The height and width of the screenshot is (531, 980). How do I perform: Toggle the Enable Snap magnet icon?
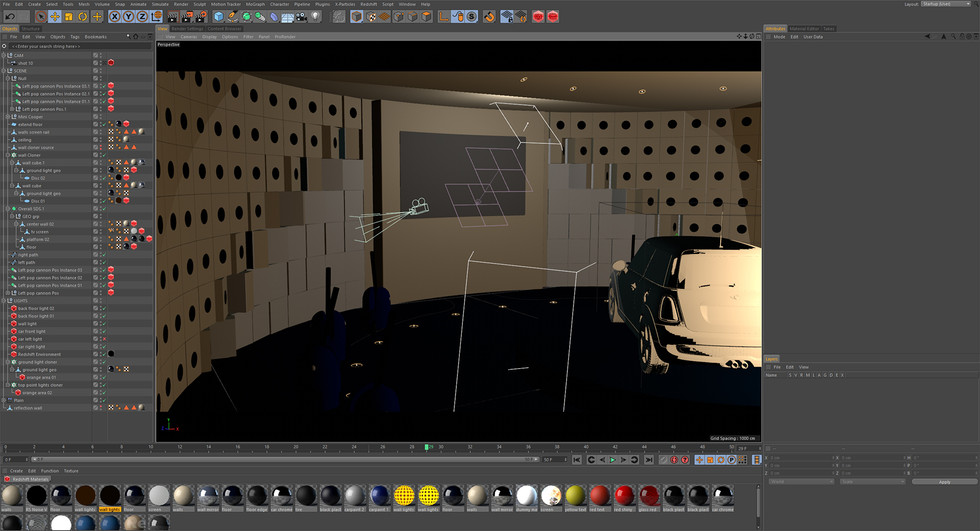[x=489, y=17]
